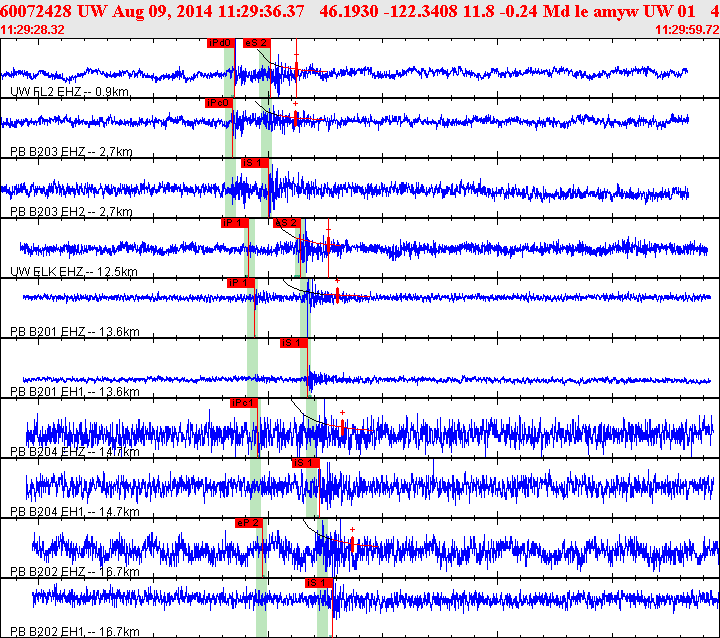This screenshot has width=720, height=638.
Task: Select the eS 2 pick on UW ELK EHZ
Action: point(286,223)
